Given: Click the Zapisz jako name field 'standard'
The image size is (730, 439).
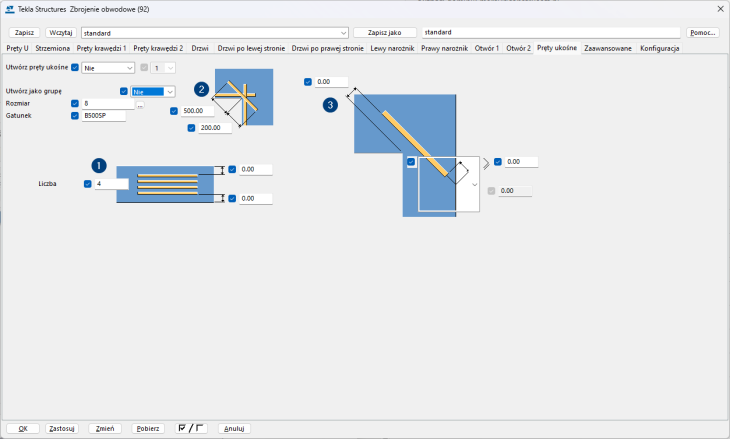Looking at the screenshot, I should coord(551,33).
